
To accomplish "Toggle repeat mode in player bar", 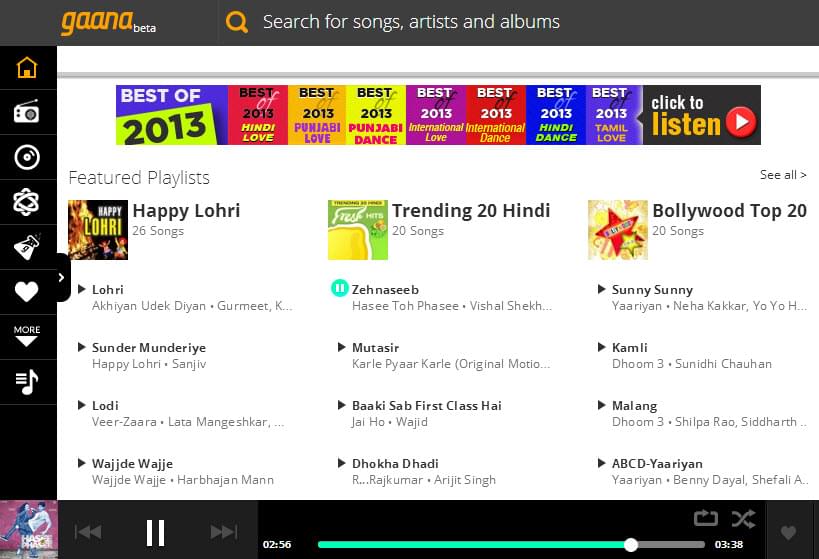I will 705,518.
